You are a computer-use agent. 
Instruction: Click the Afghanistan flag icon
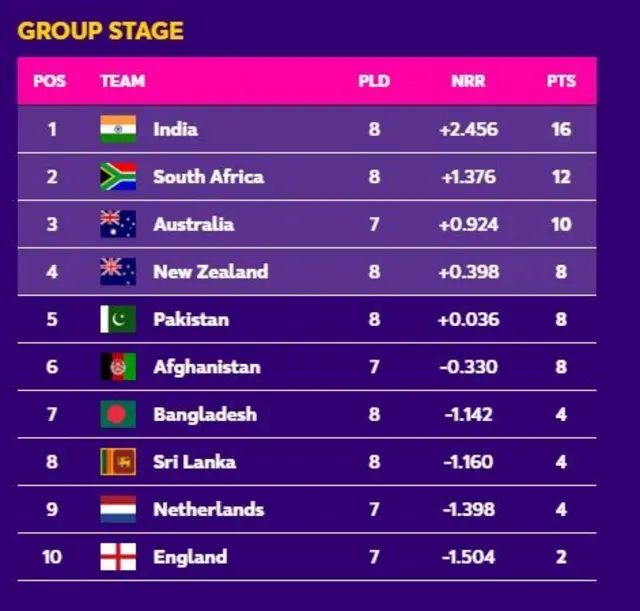[x=118, y=367]
